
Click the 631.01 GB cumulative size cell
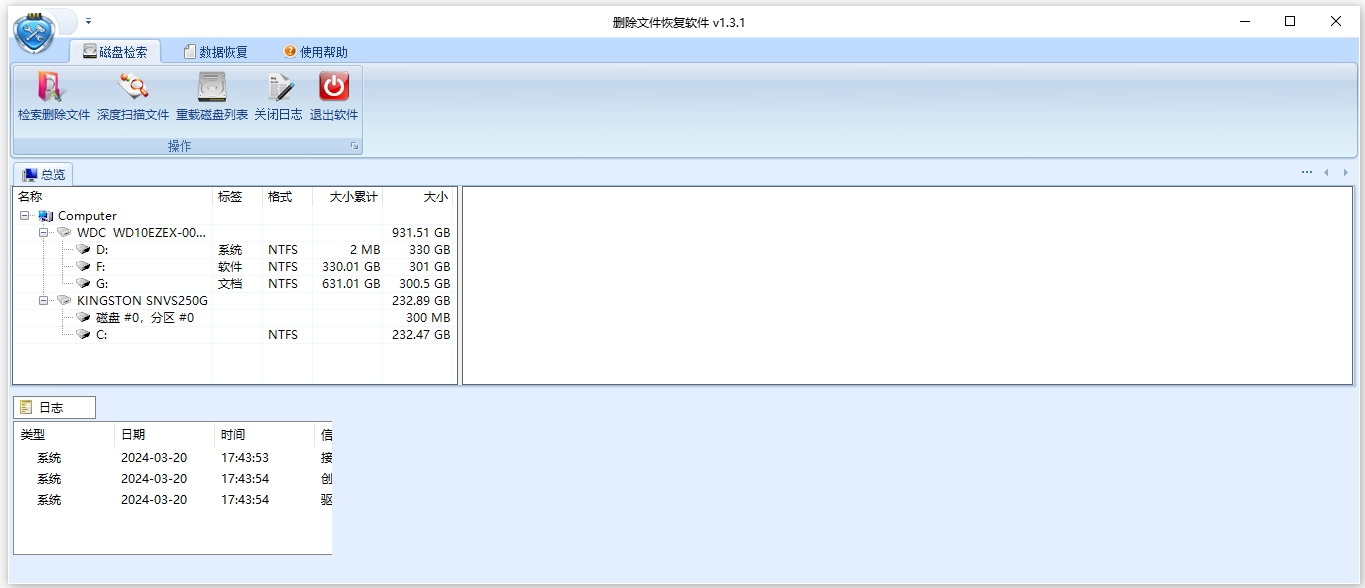[x=351, y=284]
